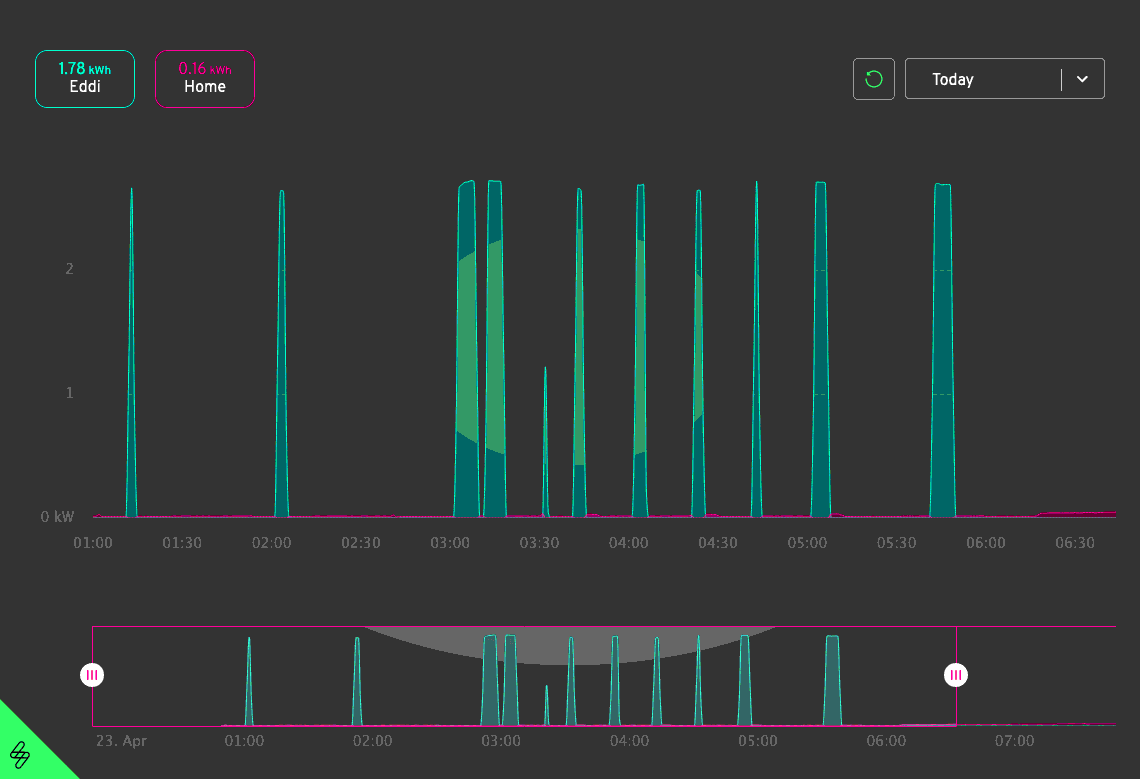Grab the left navigator range handle
The width and height of the screenshot is (1140, 779).
click(x=92, y=676)
